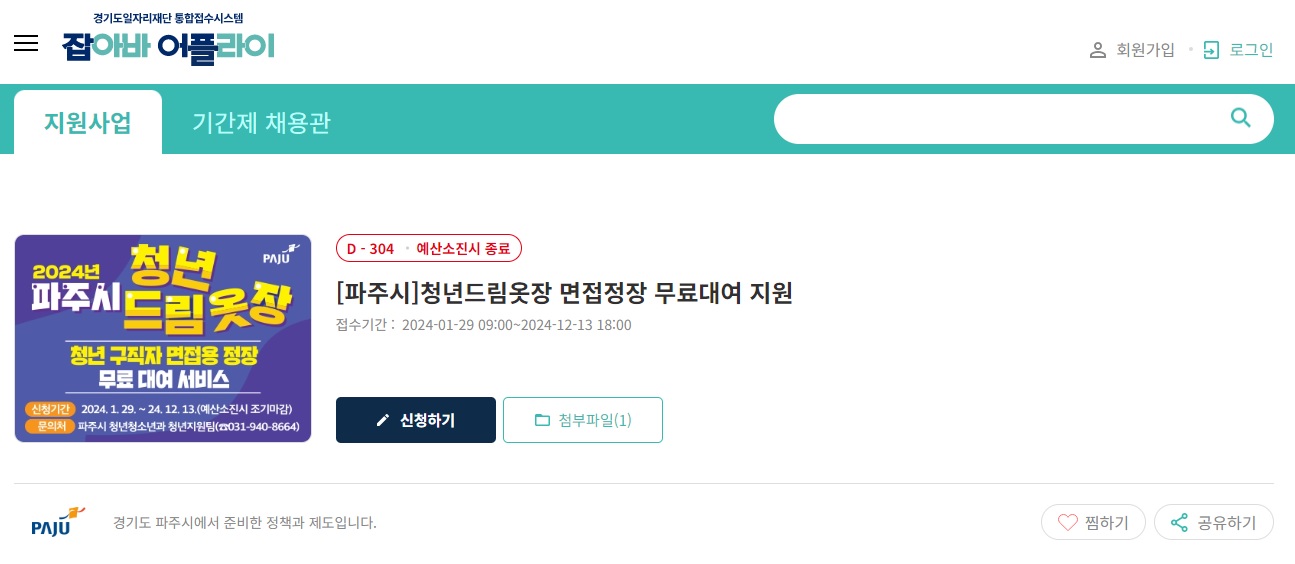The height and width of the screenshot is (564, 1295).
Task: Click the search magnifier icon
Action: (1240, 118)
